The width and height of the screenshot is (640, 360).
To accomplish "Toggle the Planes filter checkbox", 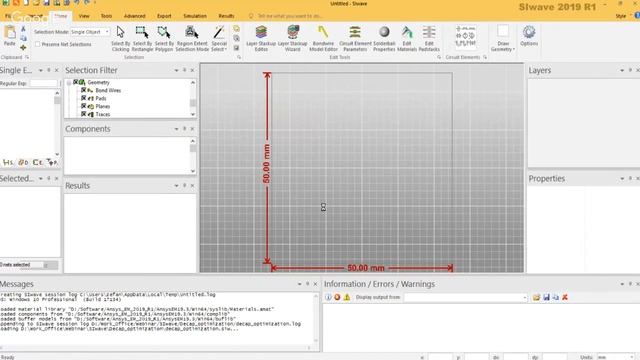I will pos(83,106).
